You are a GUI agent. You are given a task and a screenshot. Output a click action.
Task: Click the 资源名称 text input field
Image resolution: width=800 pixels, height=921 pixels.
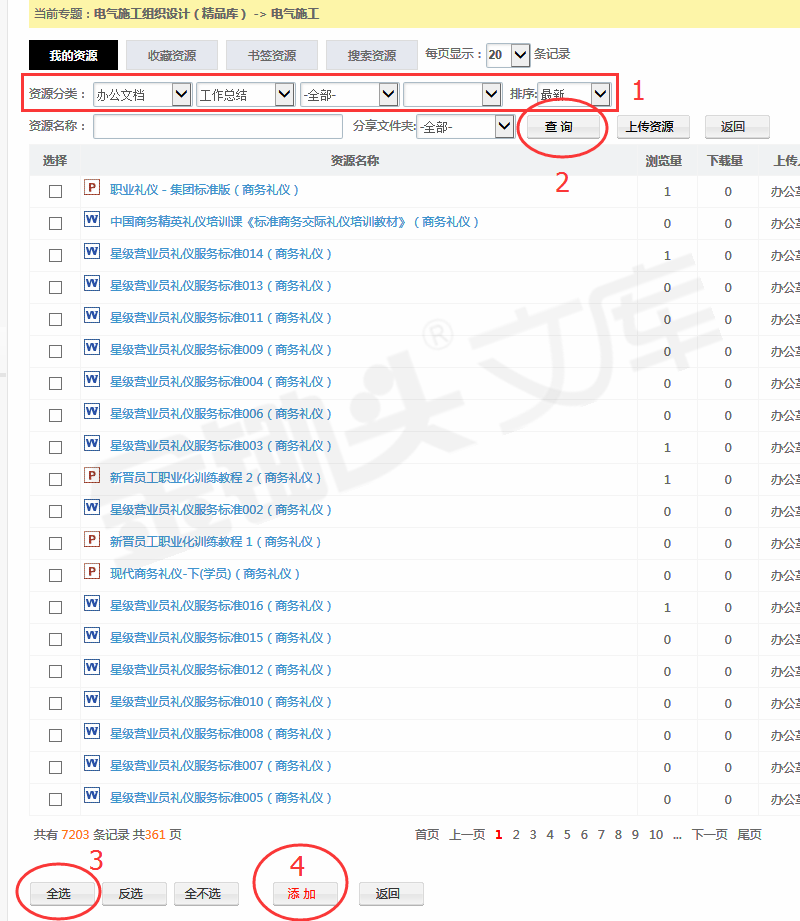tap(218, 127)
